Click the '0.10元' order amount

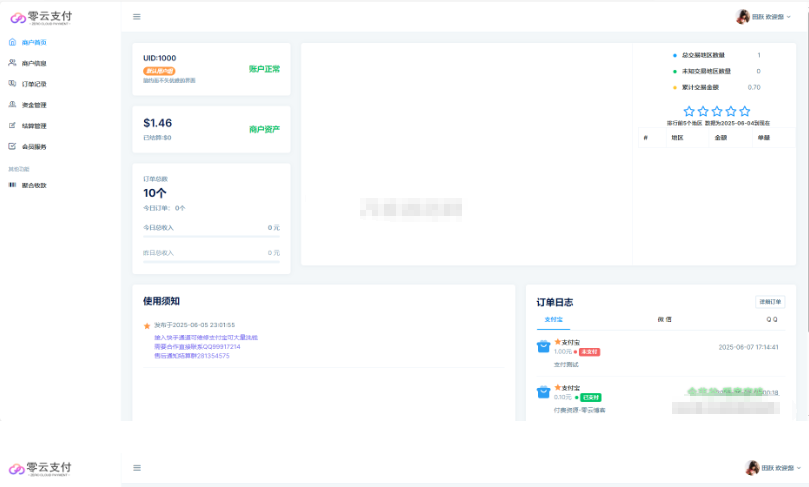[563, 397]
